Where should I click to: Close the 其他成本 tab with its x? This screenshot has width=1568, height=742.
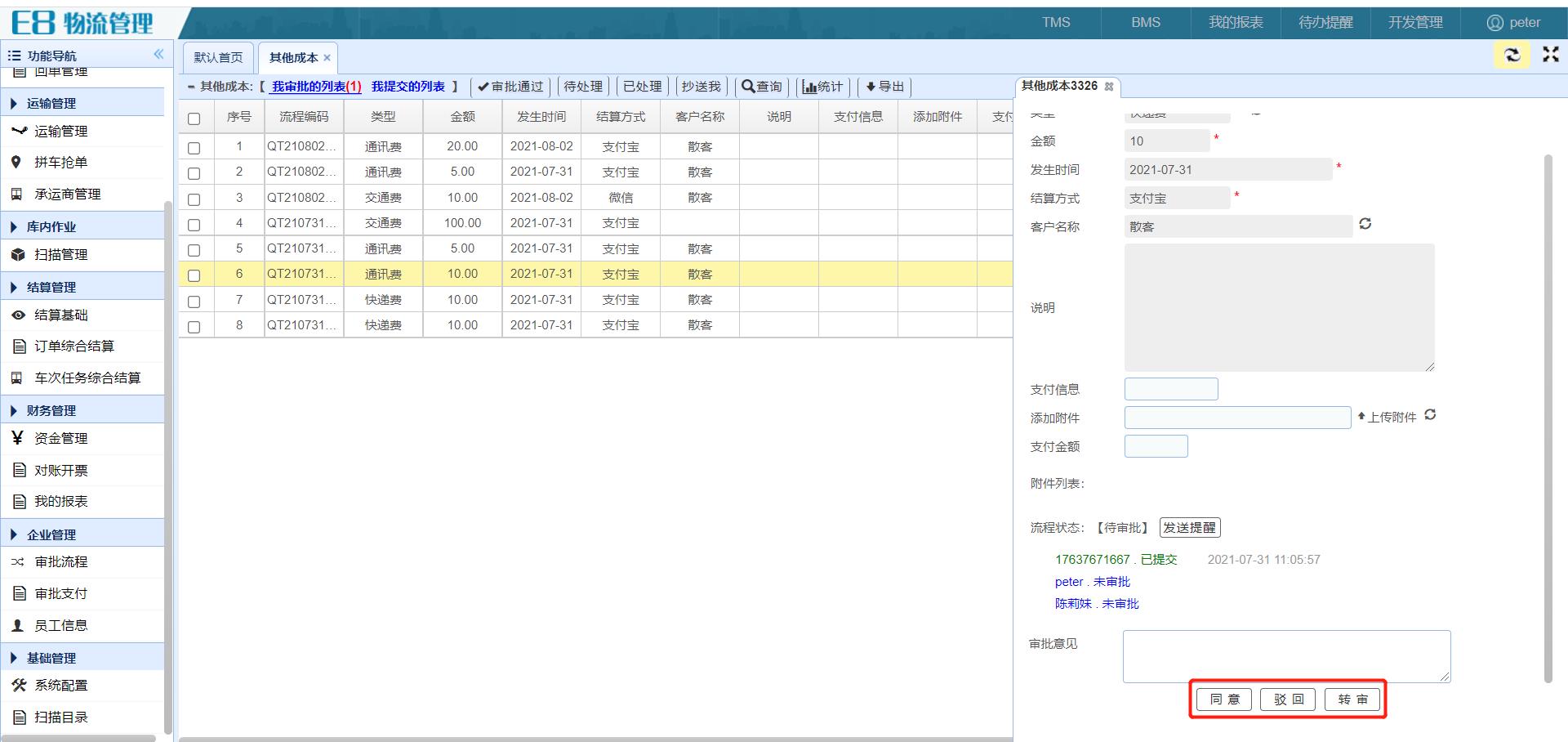[327, 57]
